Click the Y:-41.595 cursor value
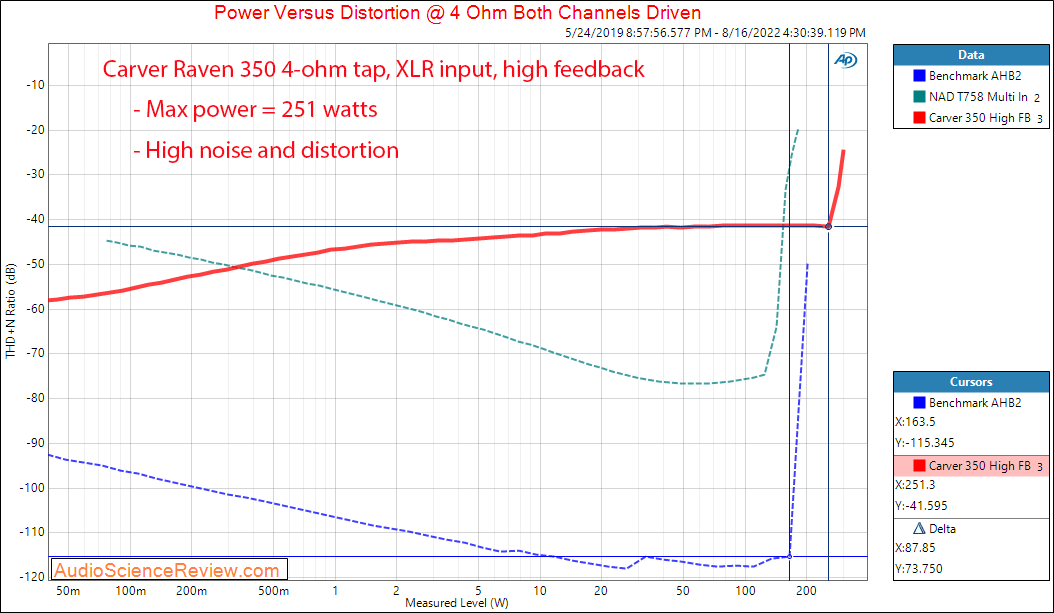1054x613 pixels. [922, 505]
